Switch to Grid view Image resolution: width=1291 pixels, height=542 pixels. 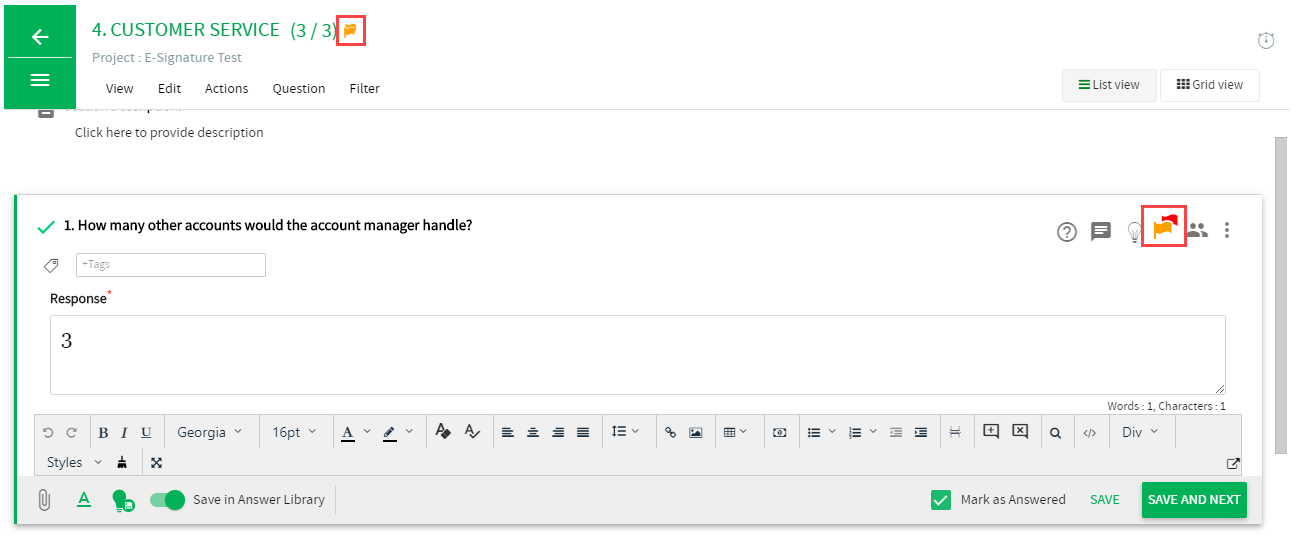(1209, 85)
